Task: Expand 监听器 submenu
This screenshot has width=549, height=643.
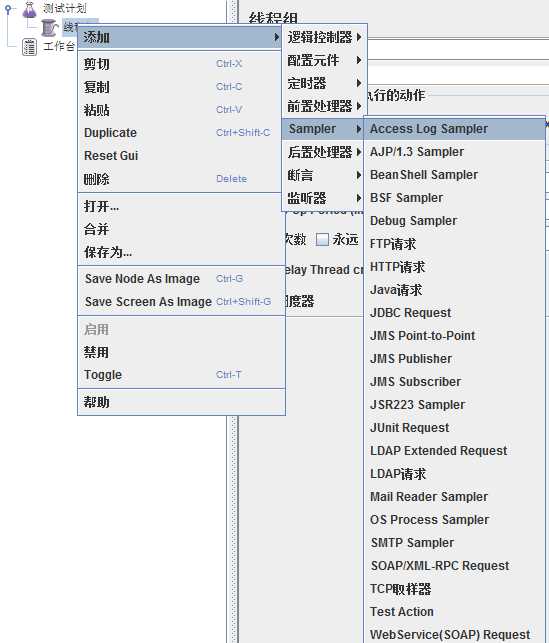Action: [324, 198]
